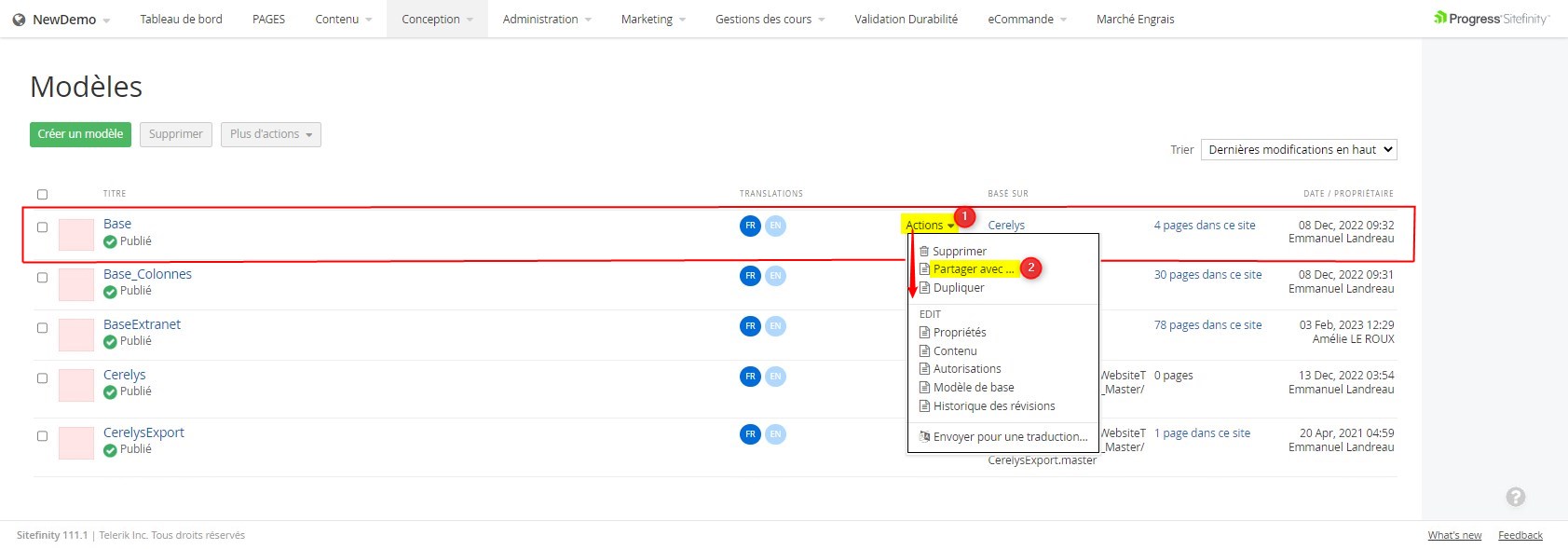Open the help question mark icon

[1515, 497]
